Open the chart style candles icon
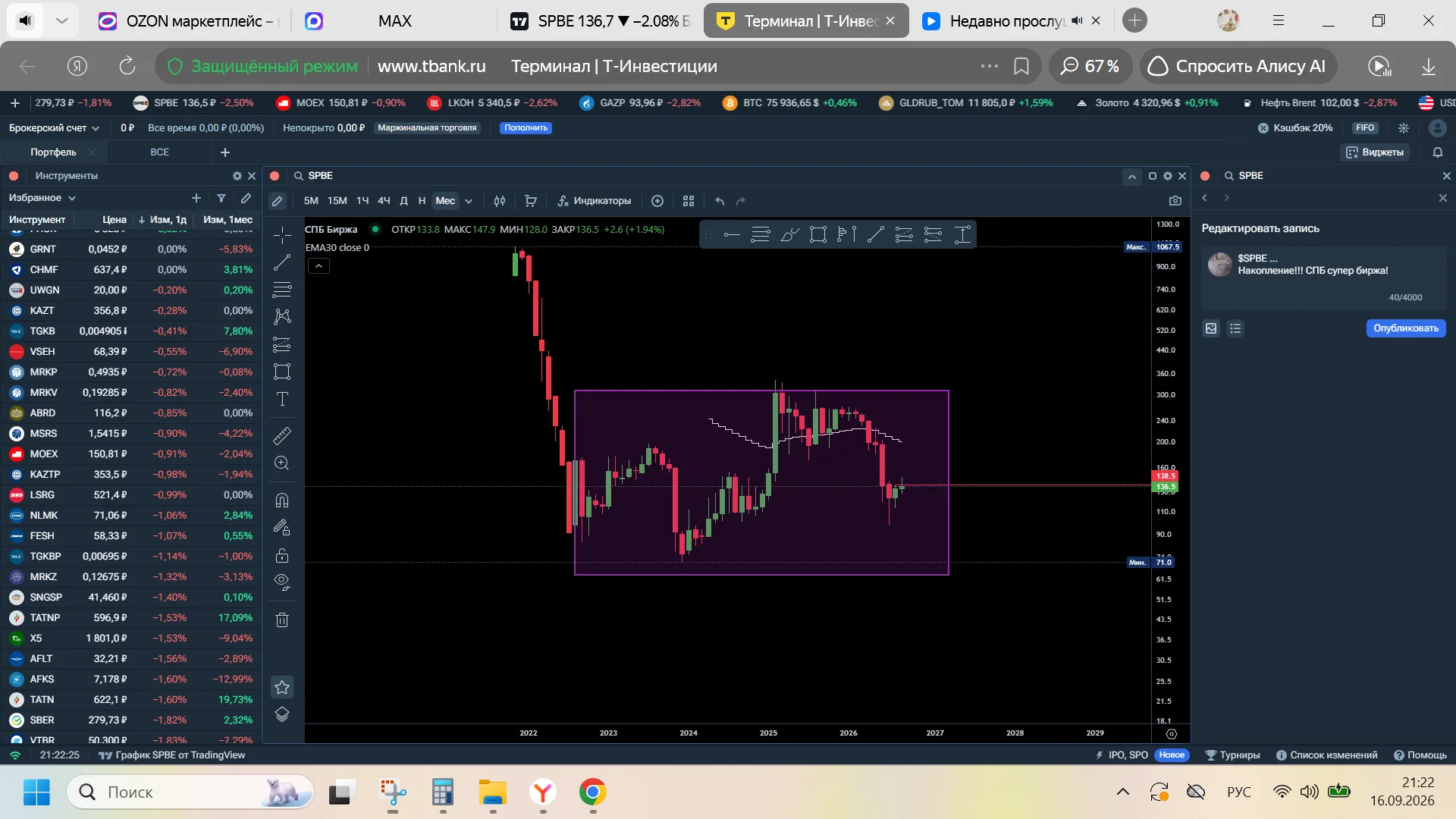Viewport: 1456px width, 819px height. click(500, 201)
